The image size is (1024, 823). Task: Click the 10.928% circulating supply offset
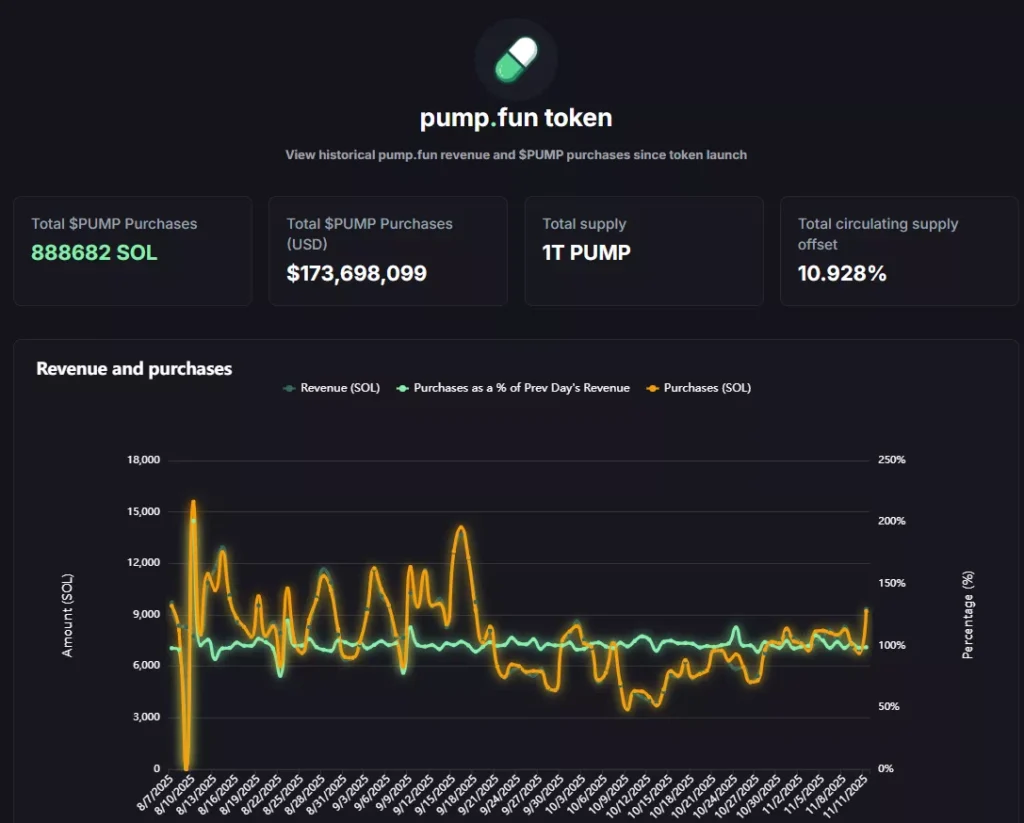[842, 273]
